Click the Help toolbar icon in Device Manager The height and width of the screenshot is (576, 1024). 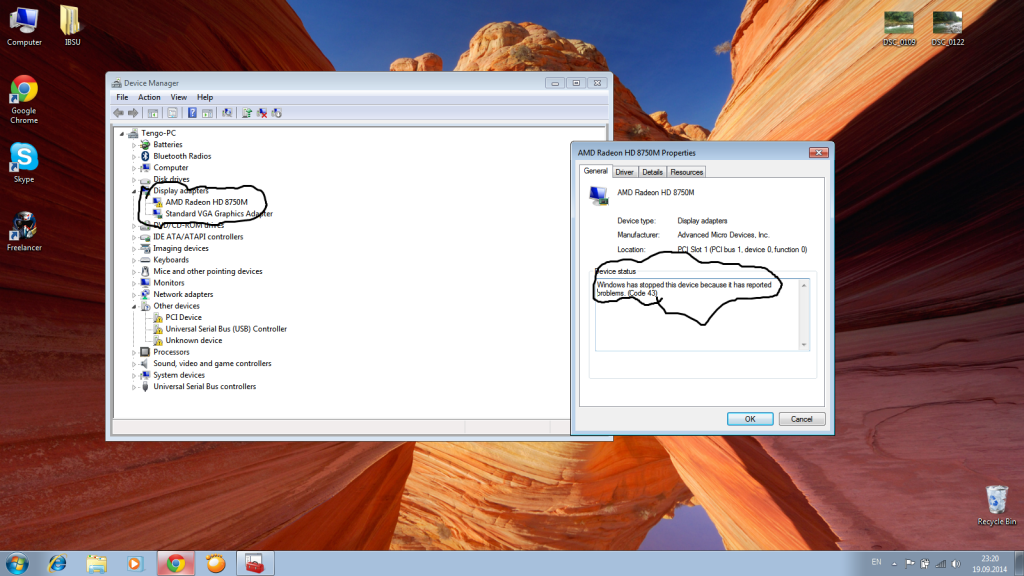point(192,113)
